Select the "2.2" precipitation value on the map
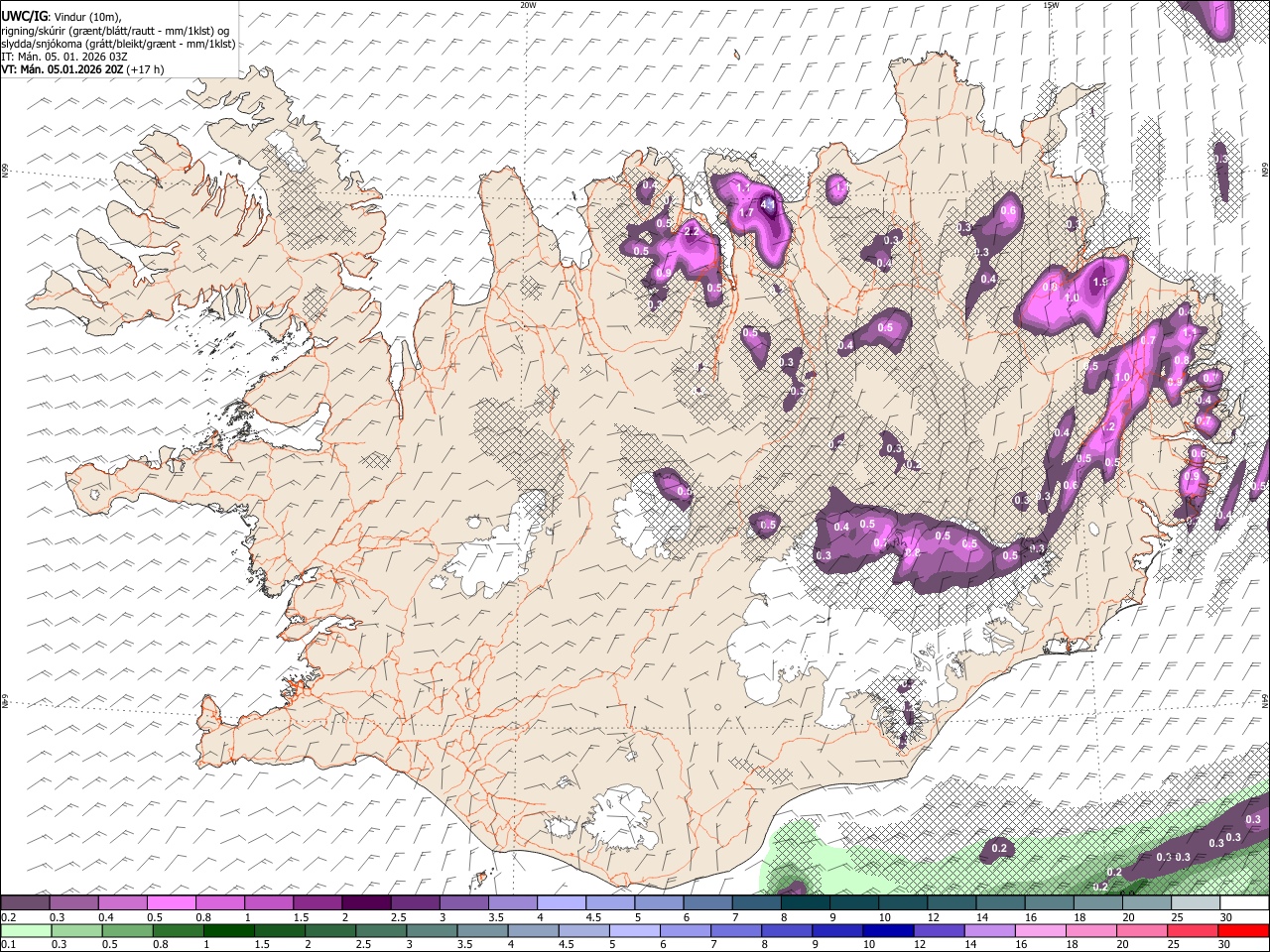1270x952 pixels. [x=692, y=230]
